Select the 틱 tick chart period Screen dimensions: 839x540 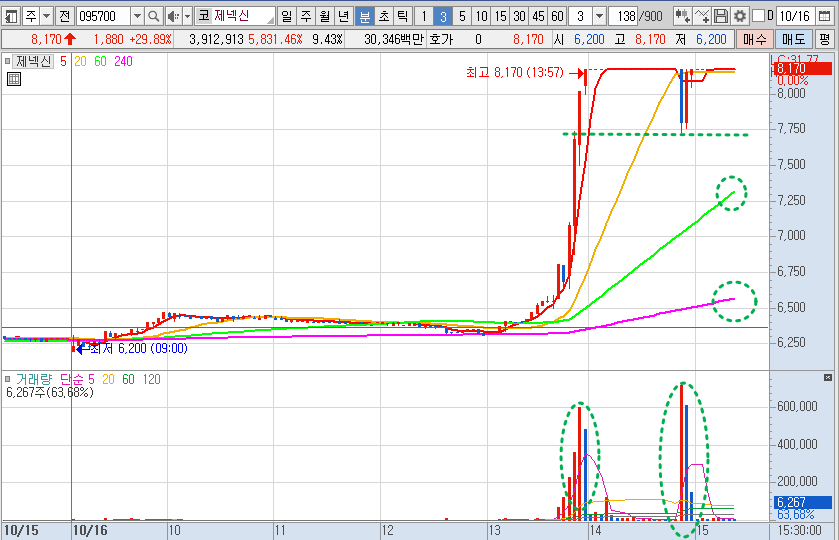pos(402,16)
